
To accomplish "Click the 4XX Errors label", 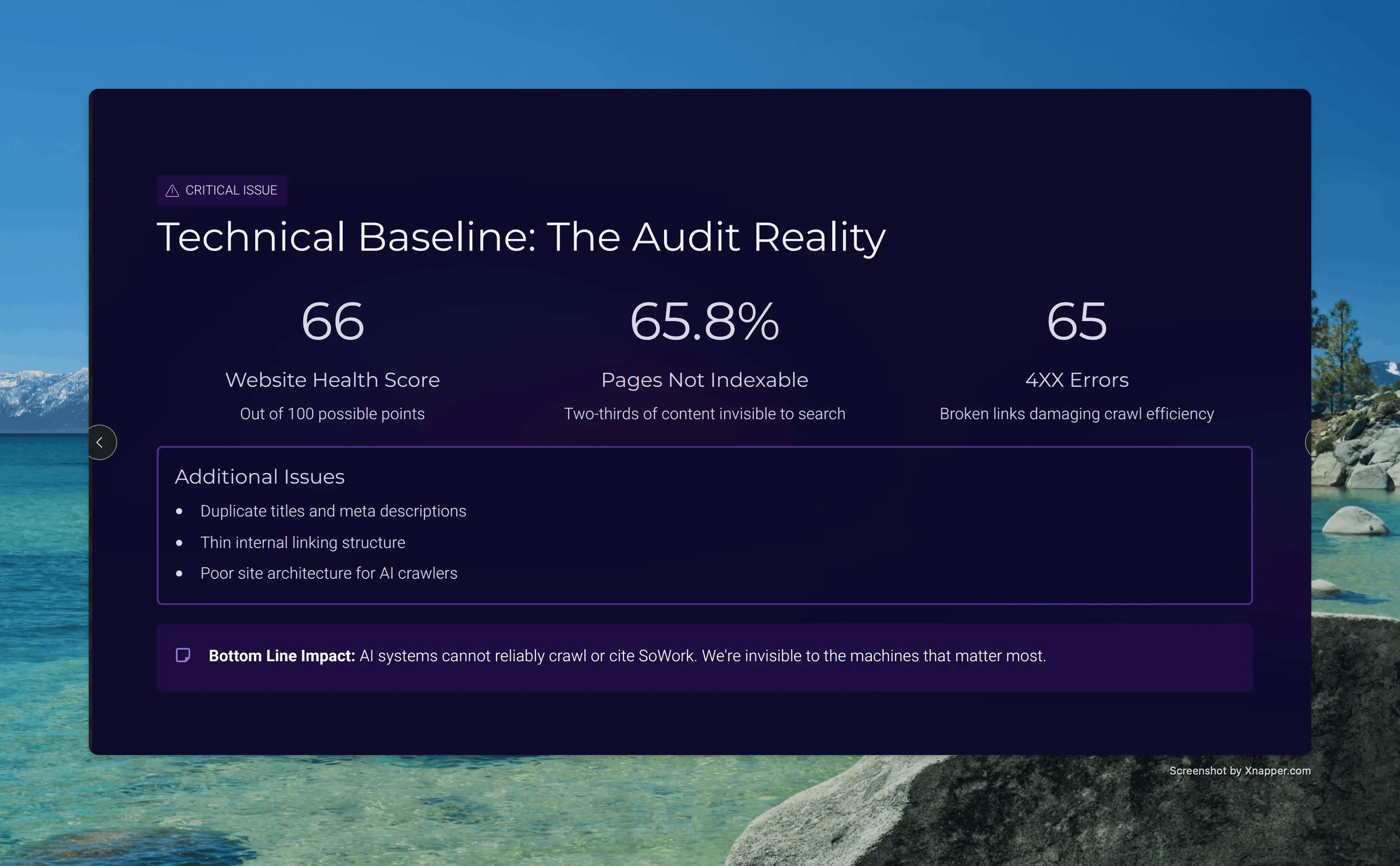I will click(x=1076, y=380).
